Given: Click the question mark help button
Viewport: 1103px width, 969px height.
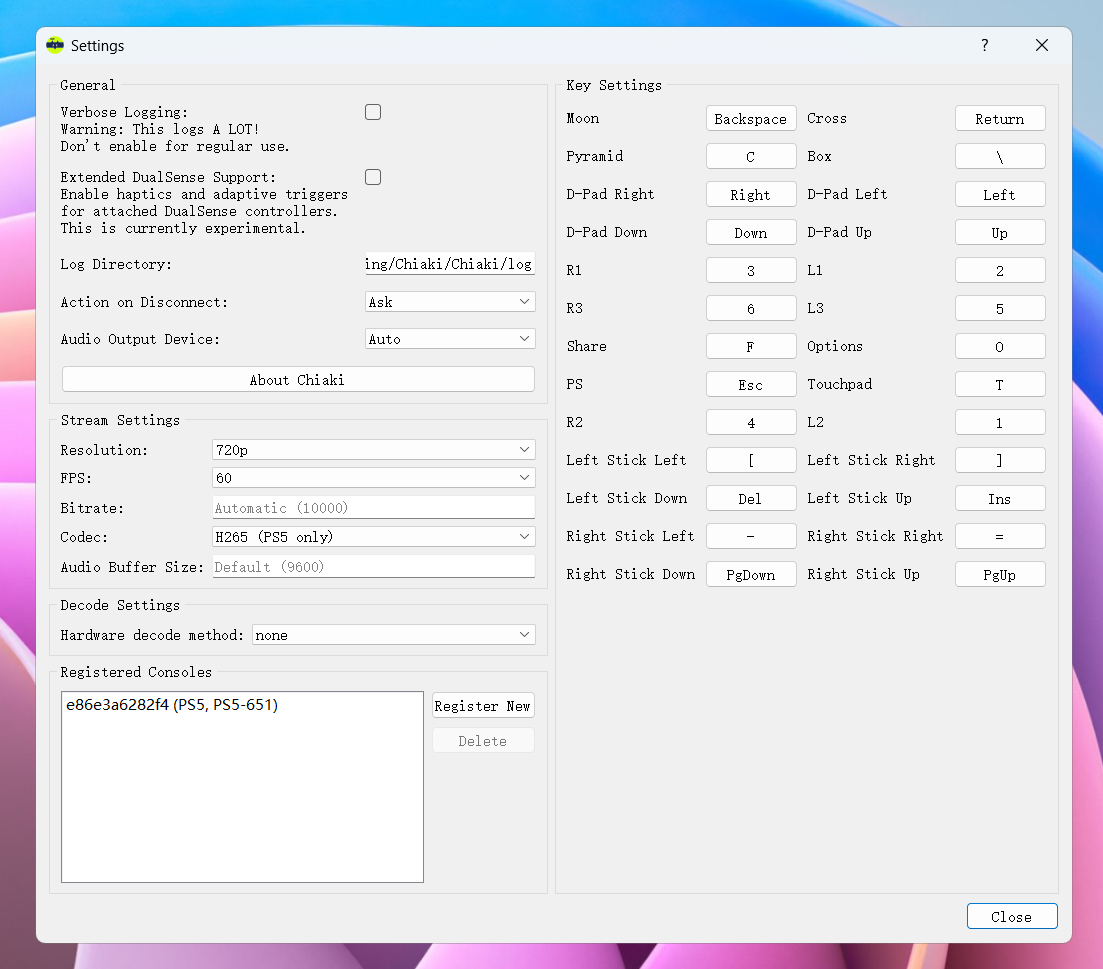Looking at the screenshot, I should click(x=984, y=45).
